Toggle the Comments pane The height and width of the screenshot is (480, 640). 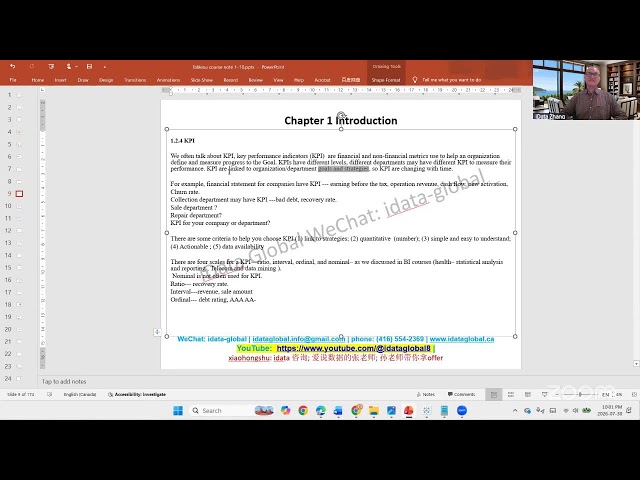click(462, 394)
